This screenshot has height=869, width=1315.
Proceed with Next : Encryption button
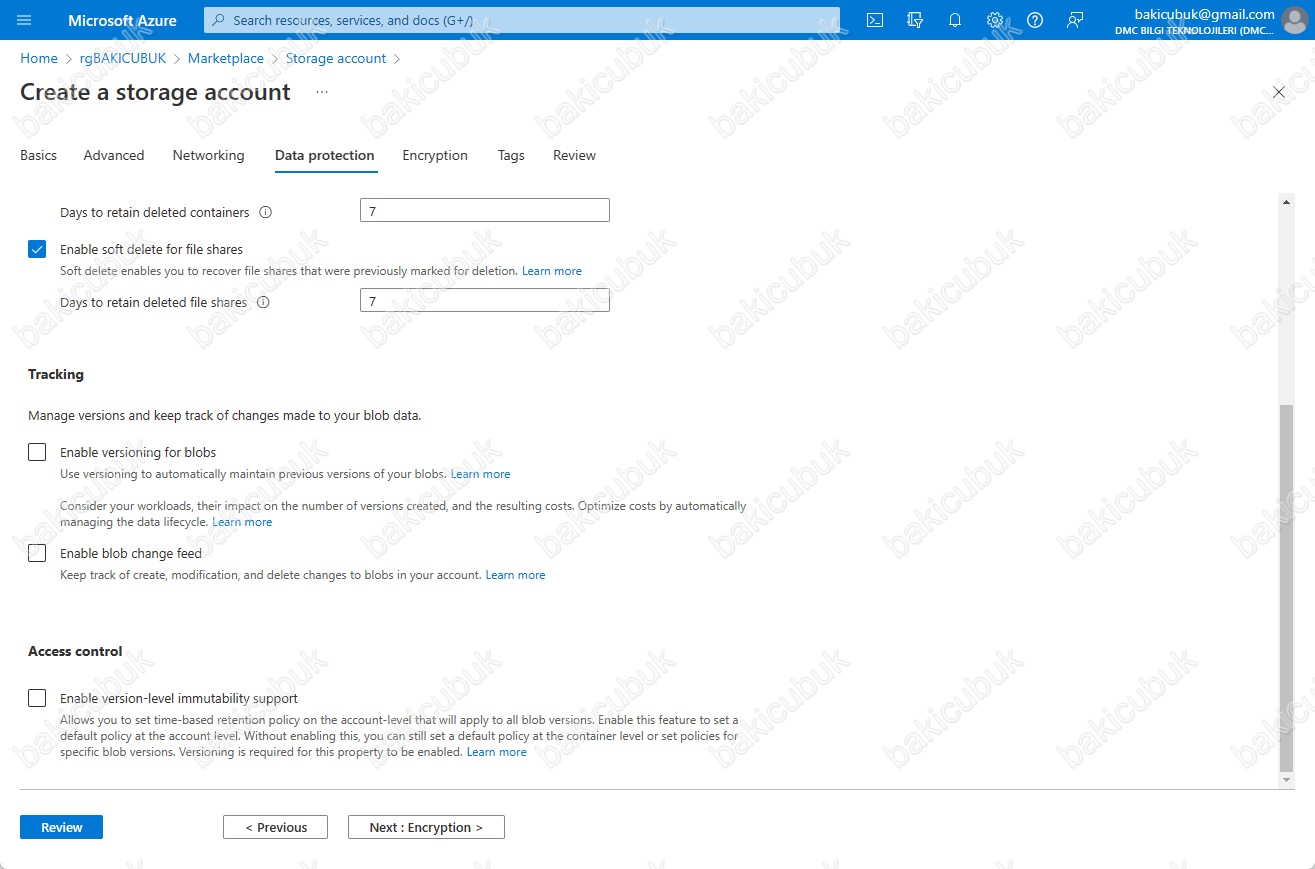pos(426,827)
